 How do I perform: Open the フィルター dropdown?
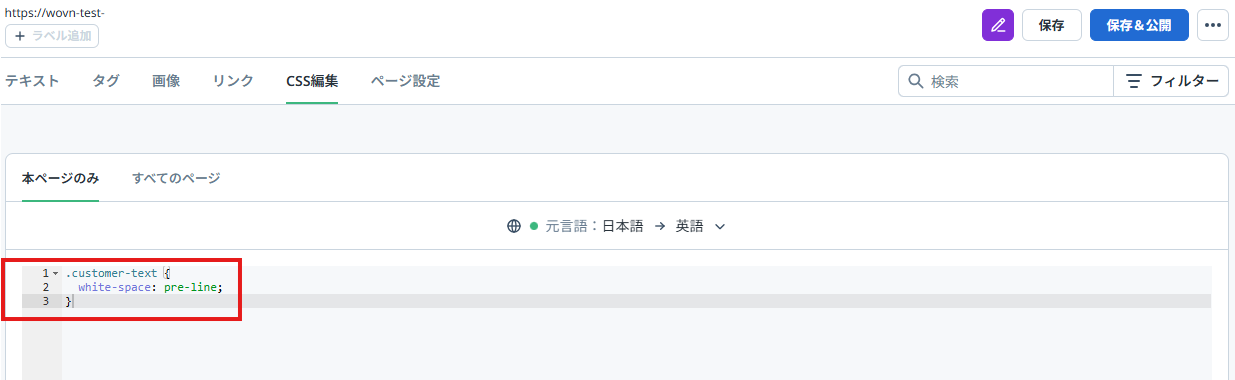click(x=1171, y=81)
